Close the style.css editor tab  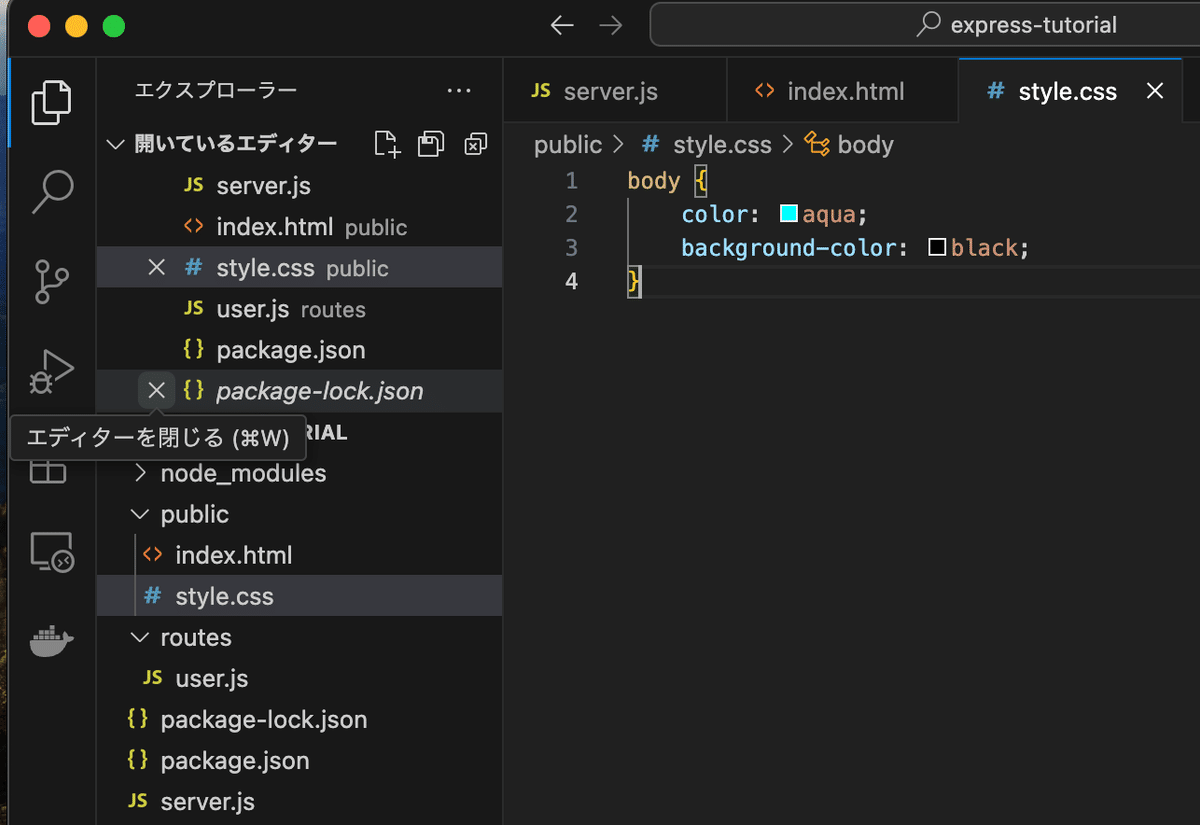point(1155,91)
